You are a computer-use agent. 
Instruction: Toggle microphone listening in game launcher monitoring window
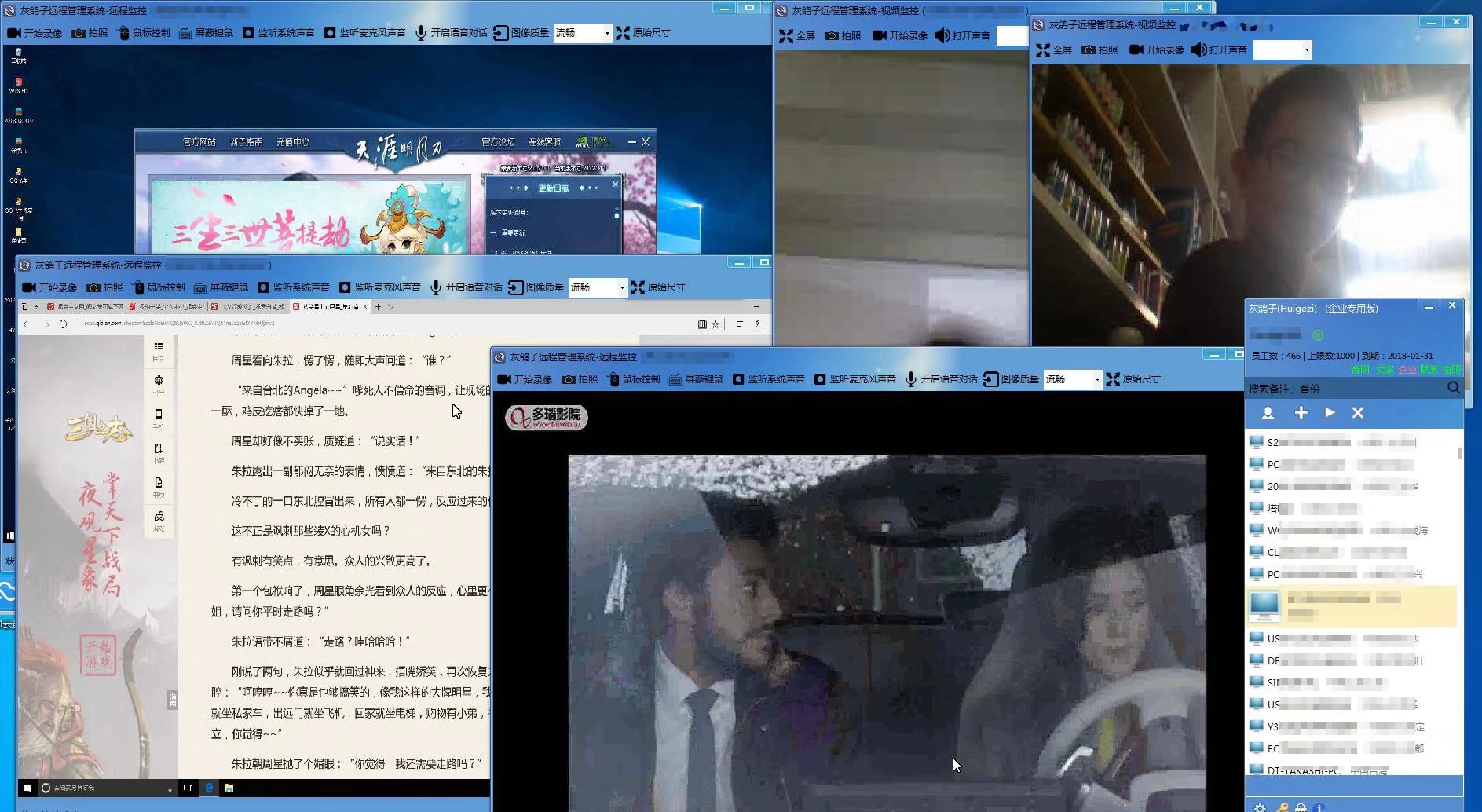pyautogui.click(x=365, y=33)
